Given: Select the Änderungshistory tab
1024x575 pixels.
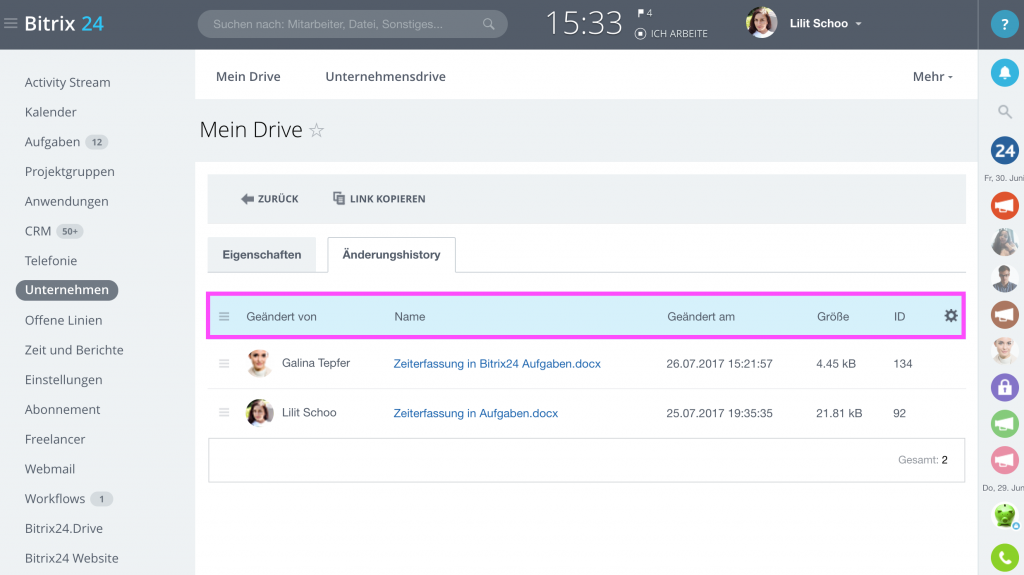Looking at the screenshot, I should coord(391,255).
